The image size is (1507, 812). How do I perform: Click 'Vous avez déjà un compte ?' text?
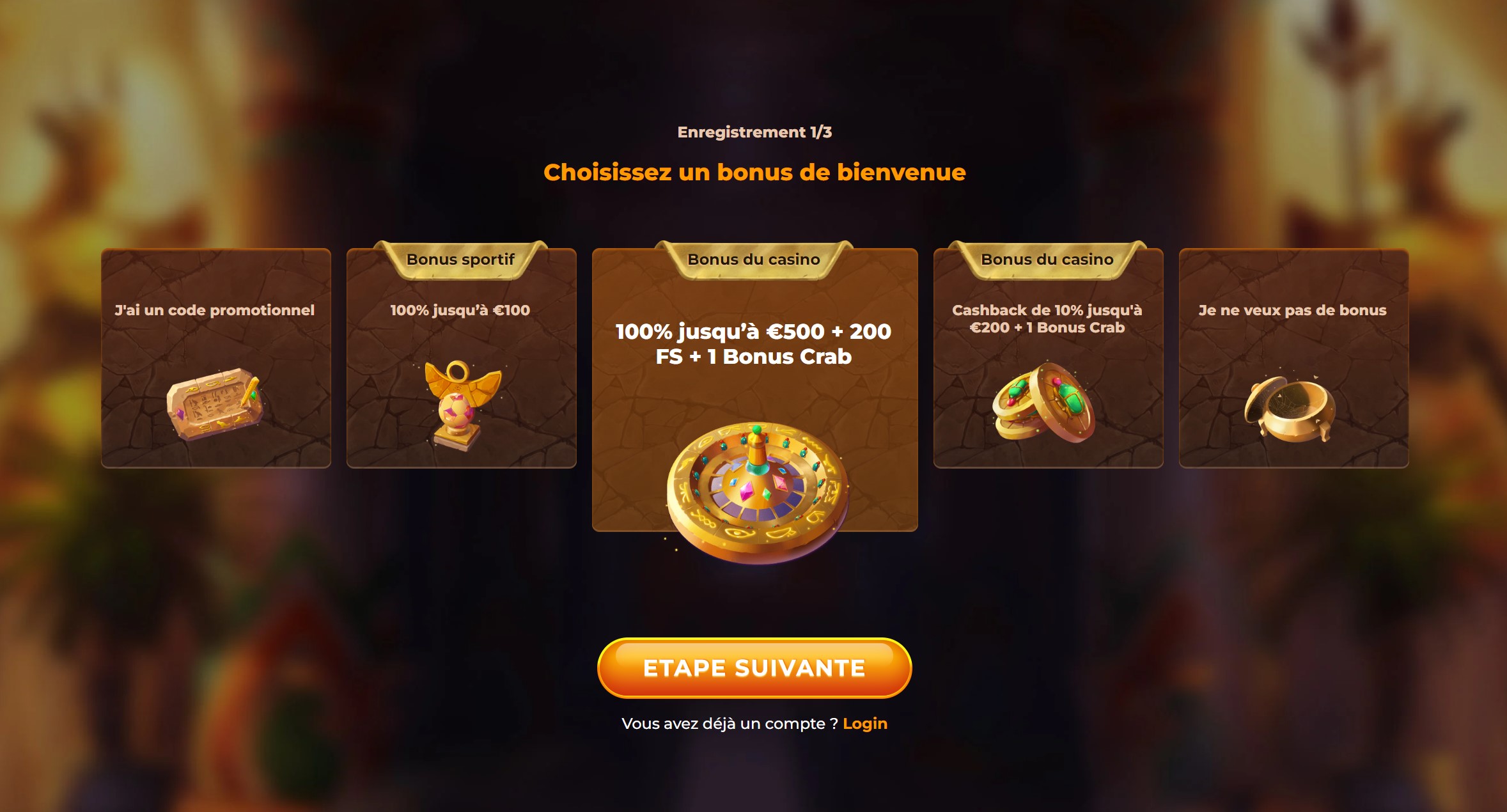tap(730, 724)
